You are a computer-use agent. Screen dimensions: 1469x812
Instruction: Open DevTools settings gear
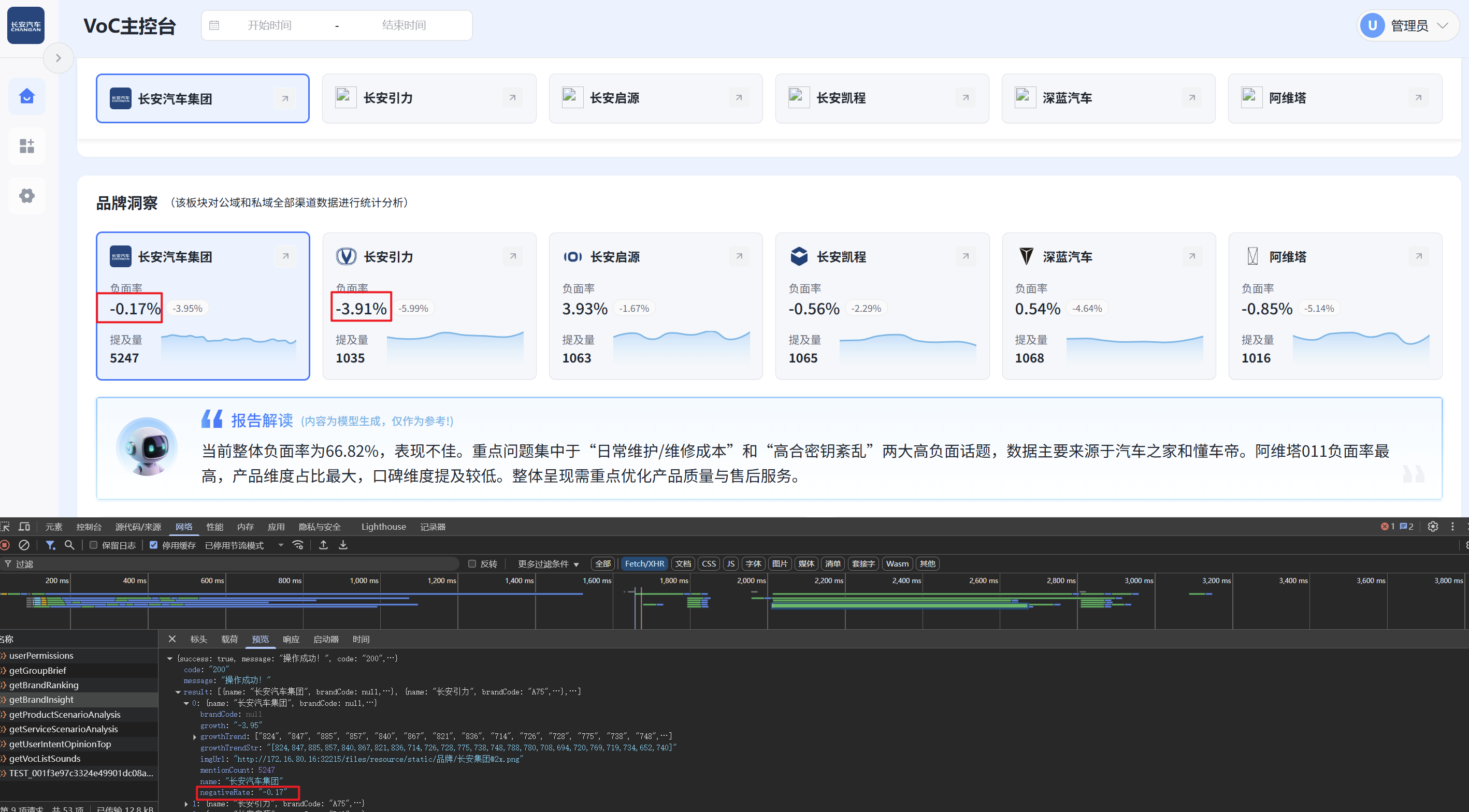pyautogui.click(x=1433, y=526)
